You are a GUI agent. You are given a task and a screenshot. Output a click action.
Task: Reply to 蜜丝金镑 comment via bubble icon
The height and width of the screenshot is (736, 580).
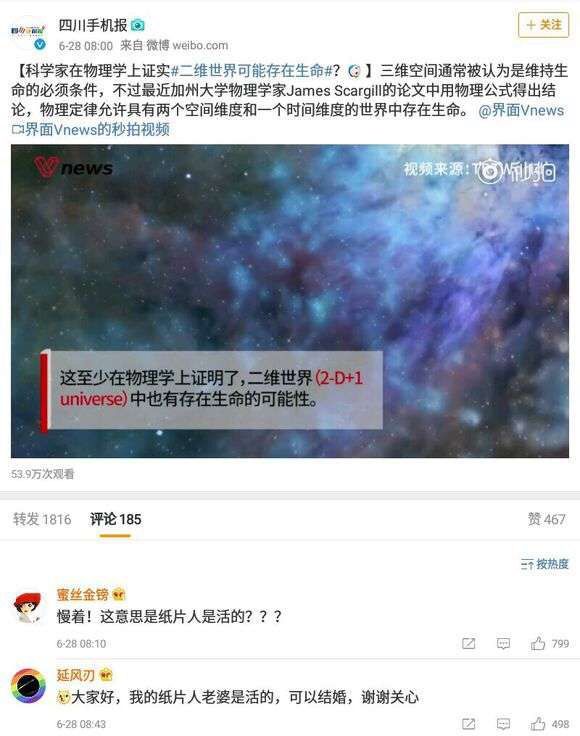(503, 644)
